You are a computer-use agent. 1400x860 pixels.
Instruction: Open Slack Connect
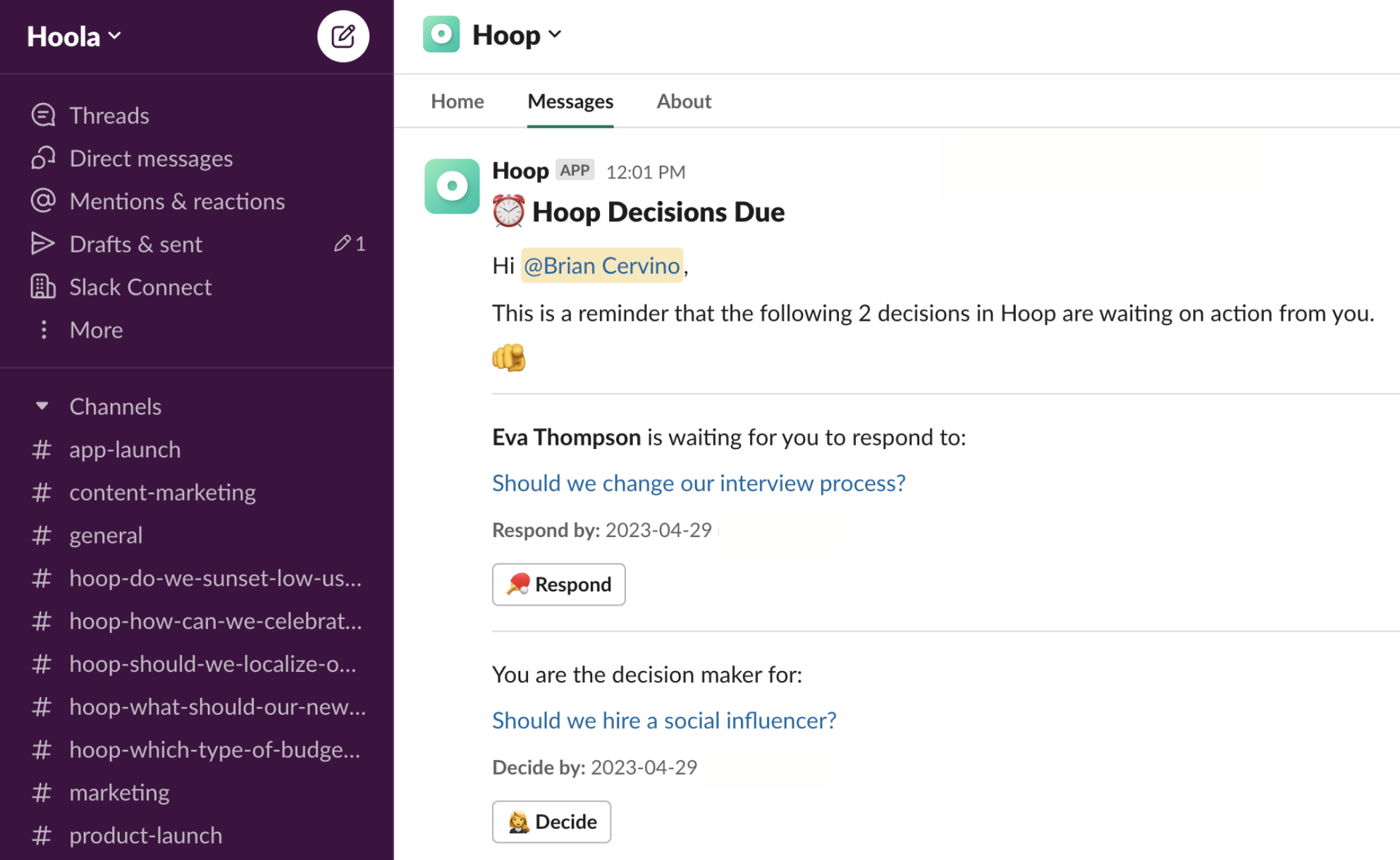tap(140, 287)
